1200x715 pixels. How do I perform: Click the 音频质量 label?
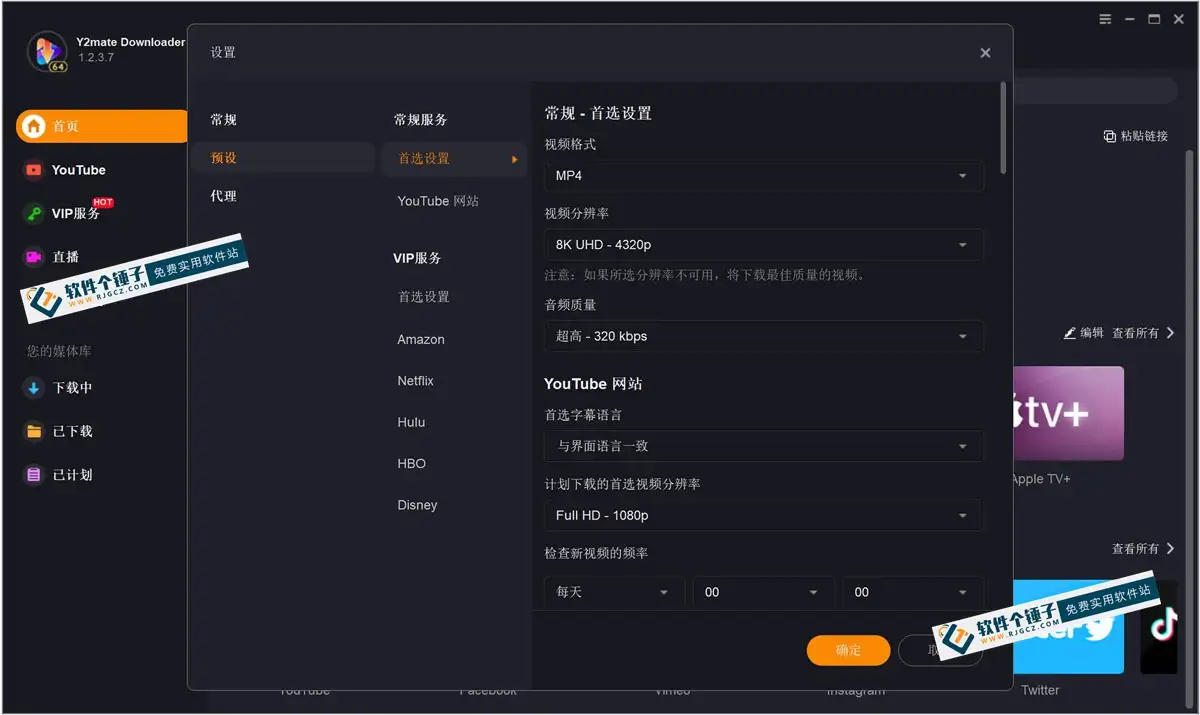(570, 305)
